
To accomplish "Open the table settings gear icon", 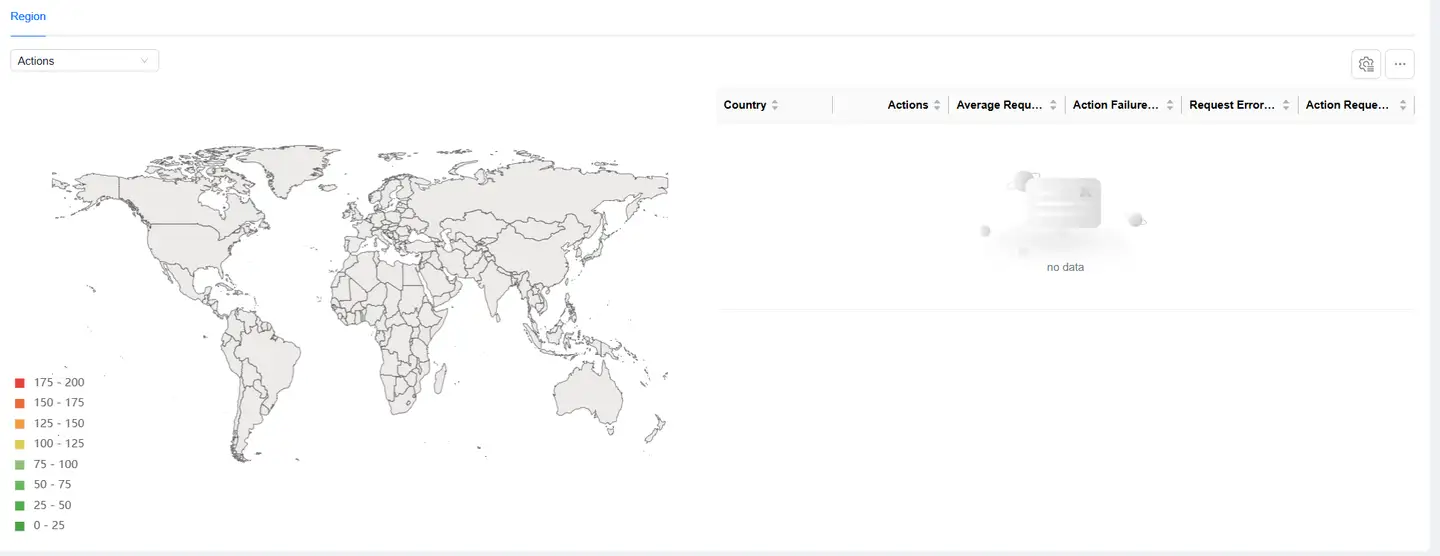I will point(1366,64).
